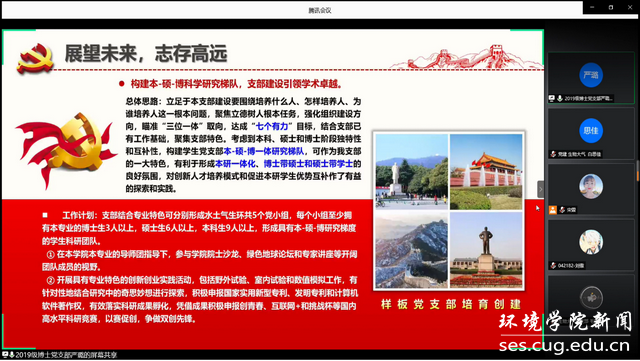Select the photo avatar of the third participant
The image size is (640, 361).
click(x=591, y=186)
